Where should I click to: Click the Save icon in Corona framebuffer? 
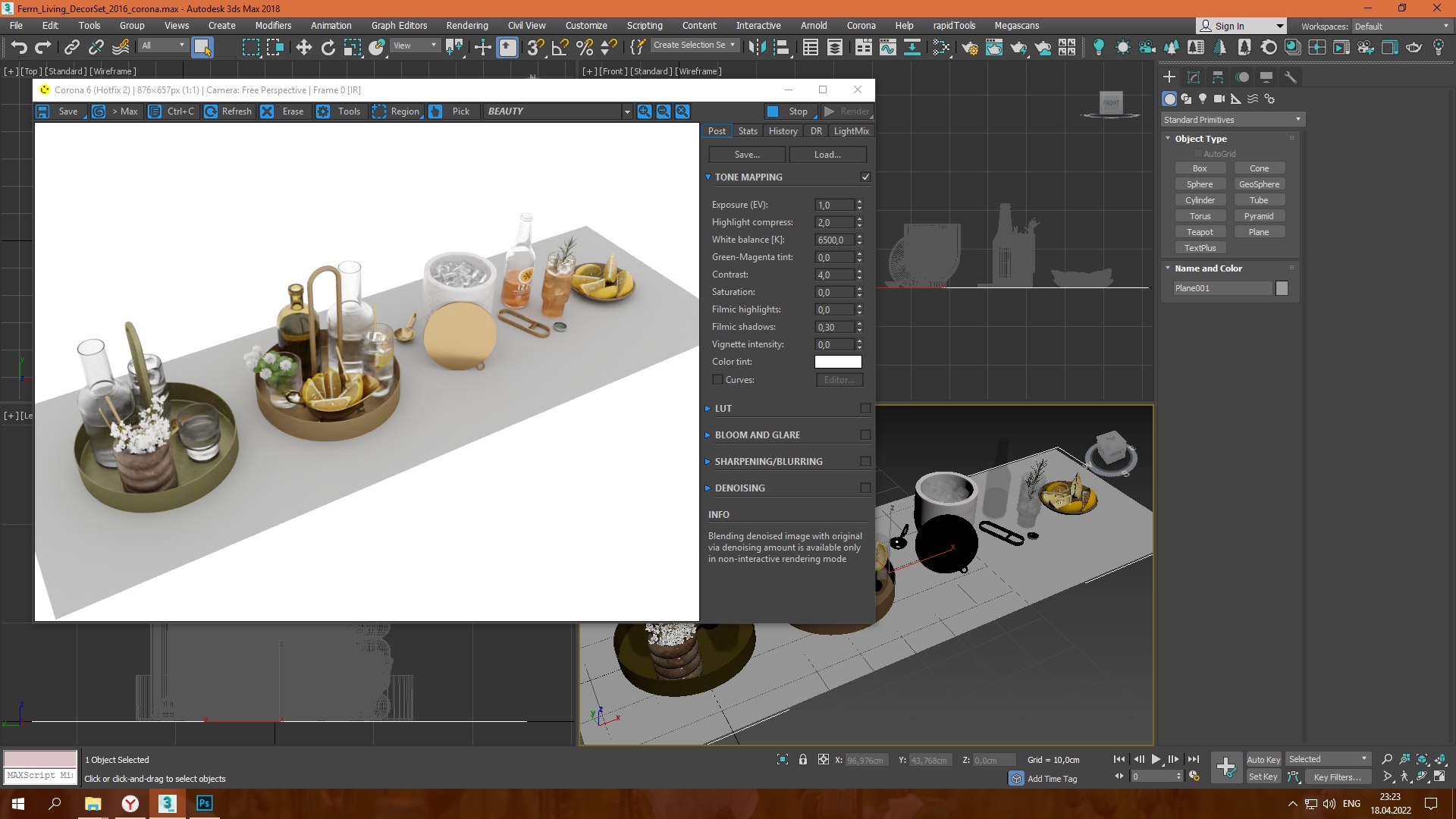pos(42,111)
